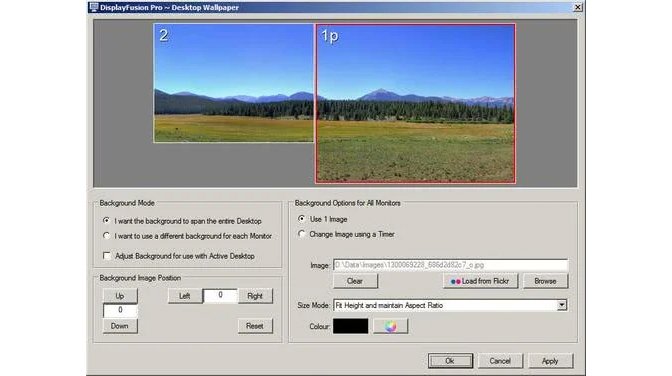The image size is (672, 376).
Task: Close the Desktop Wallpaper dialog
Action: (x=578, y=7)
